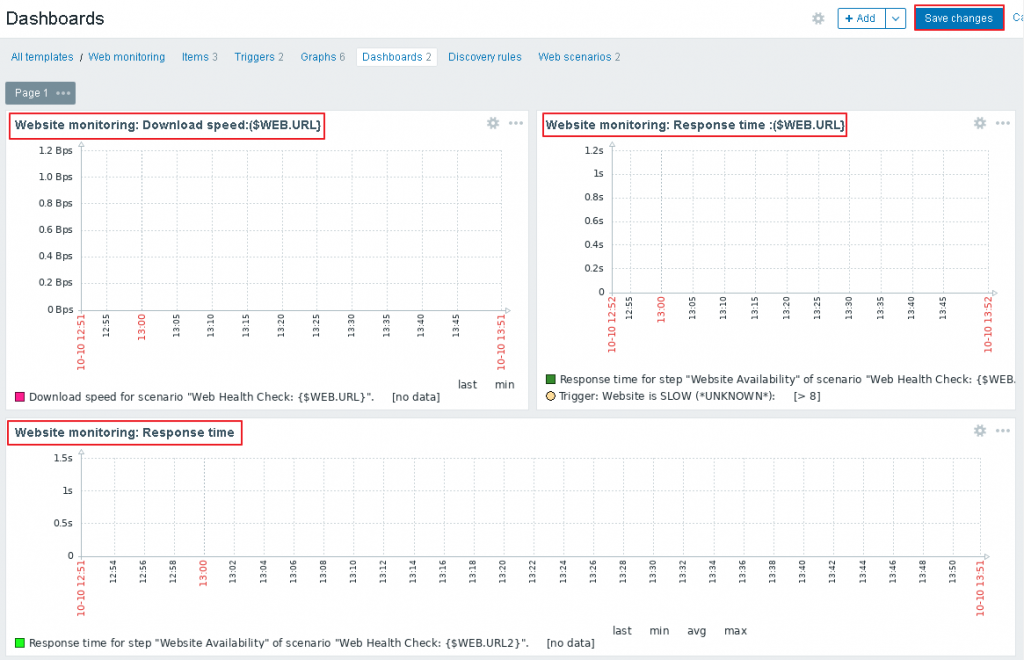Click the Dashboards page heading
This screenshot has height=660, width=1024.
click(55, 18)
